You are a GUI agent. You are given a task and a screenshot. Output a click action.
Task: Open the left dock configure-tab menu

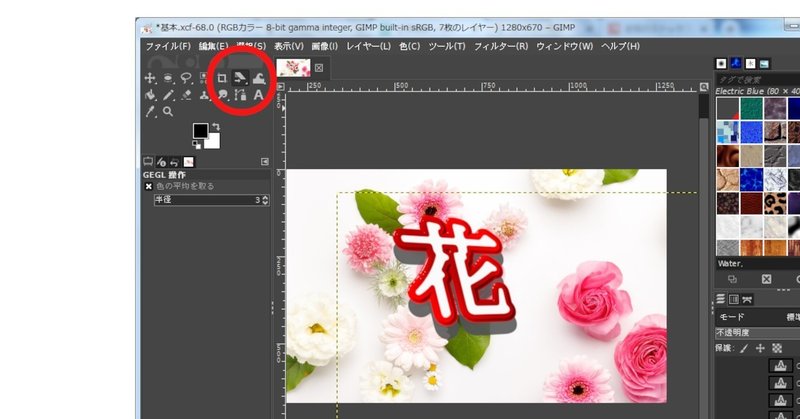click(265, 162)
